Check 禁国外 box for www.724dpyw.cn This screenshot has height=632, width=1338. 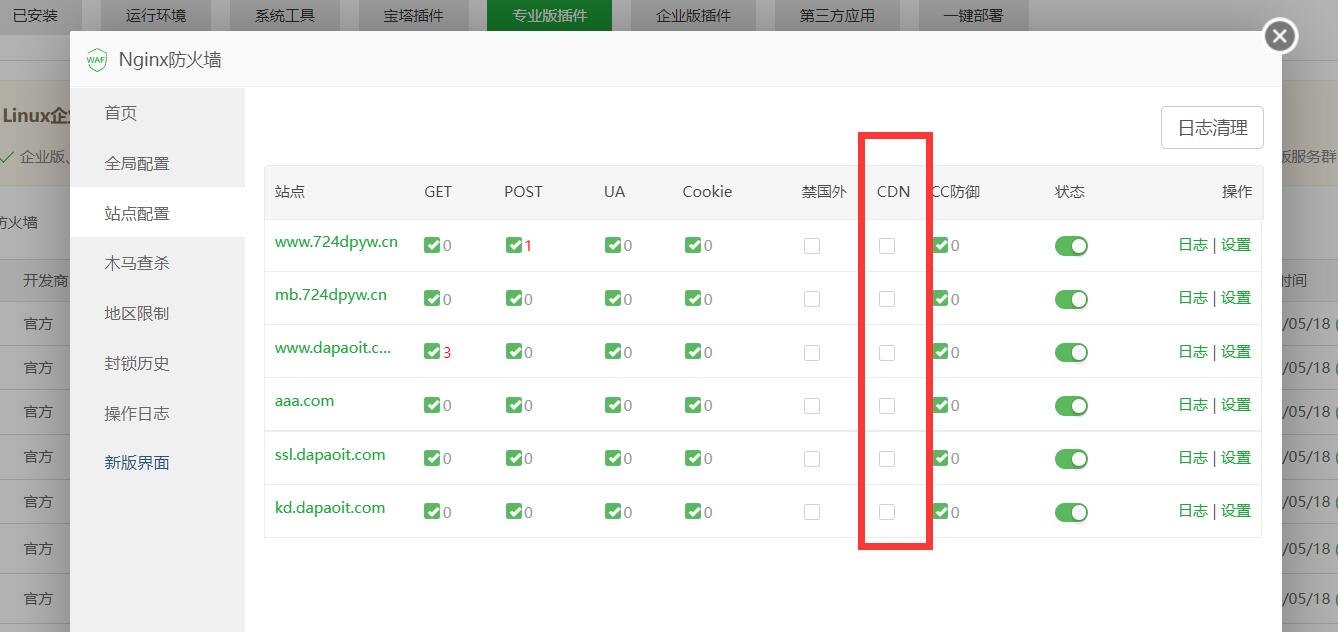coord(812,246)
